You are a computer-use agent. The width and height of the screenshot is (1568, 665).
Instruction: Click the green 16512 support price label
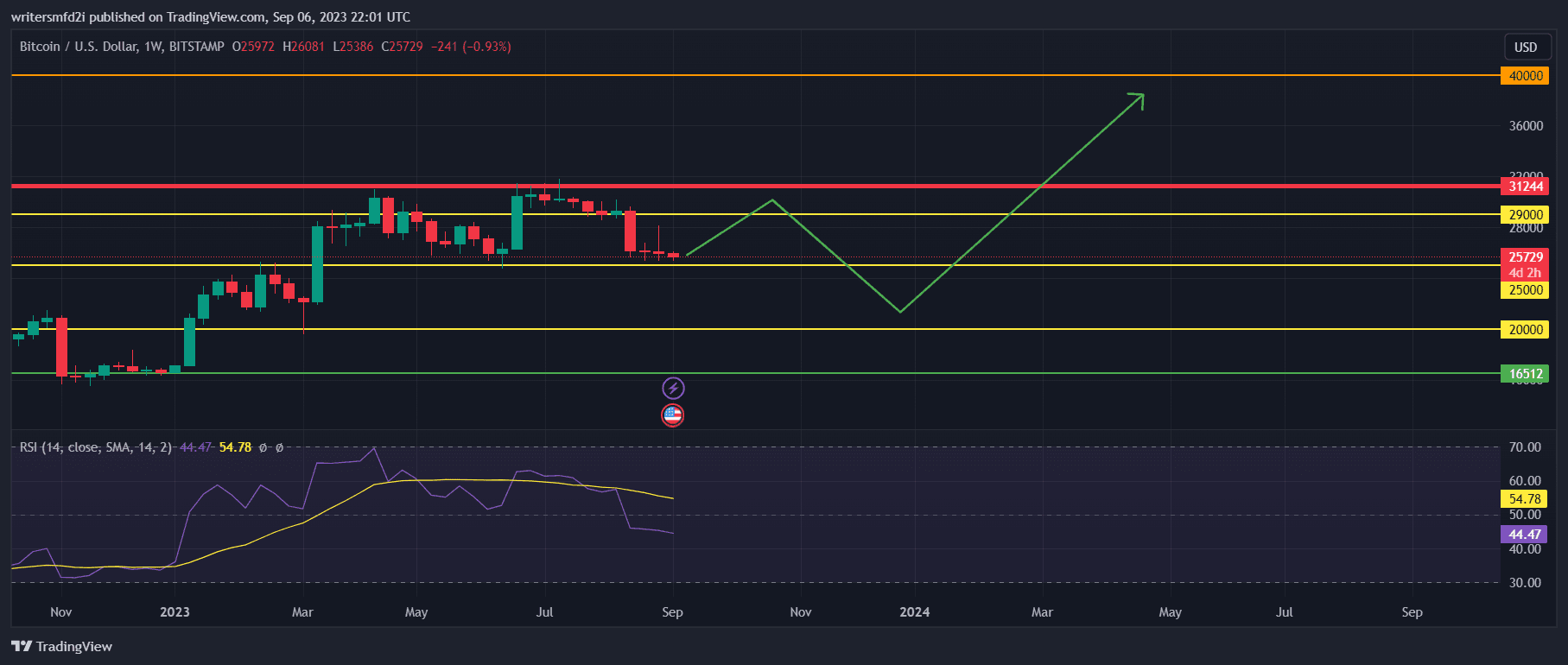pyautogui.click(x=1525, y=374)
